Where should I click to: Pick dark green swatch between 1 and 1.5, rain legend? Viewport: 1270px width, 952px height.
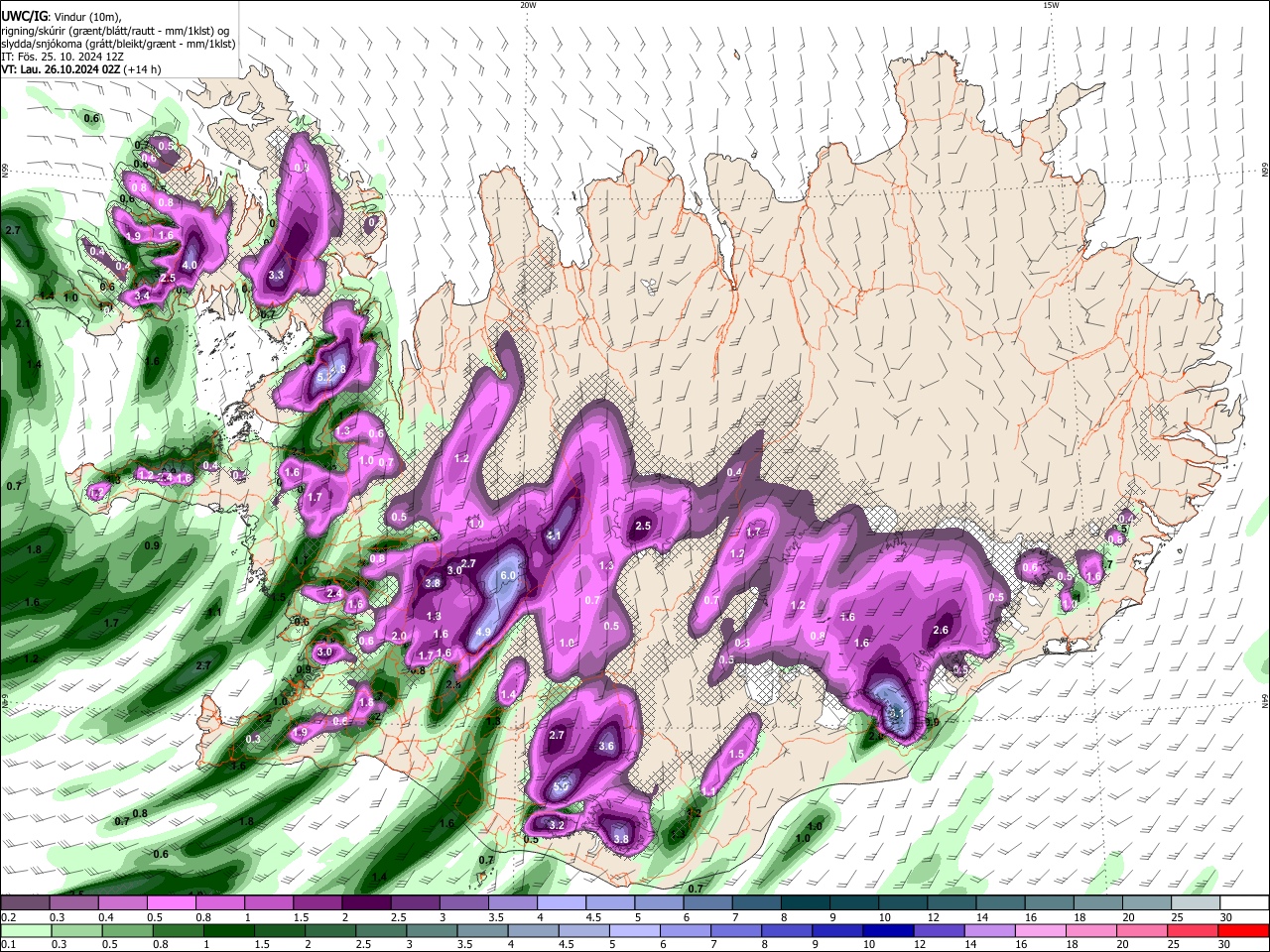pyautogui.click(x=229, y=930)
